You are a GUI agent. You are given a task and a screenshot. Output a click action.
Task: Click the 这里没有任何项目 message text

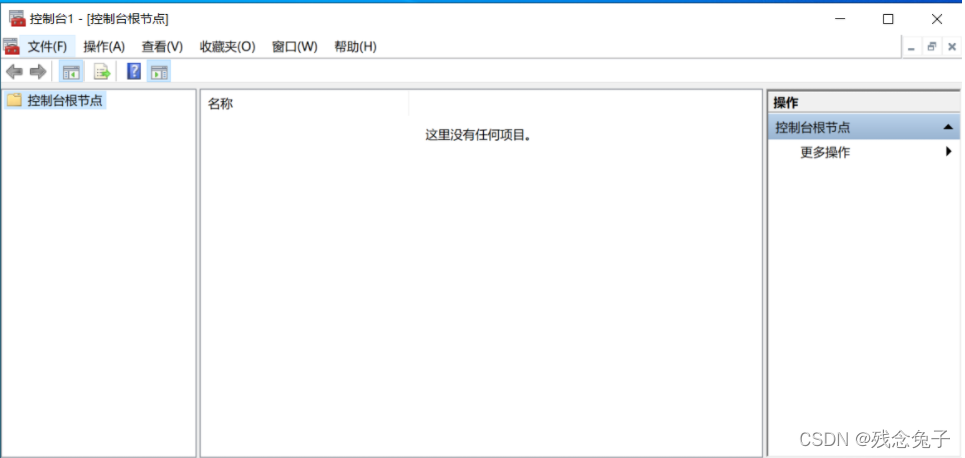[478, 135]
